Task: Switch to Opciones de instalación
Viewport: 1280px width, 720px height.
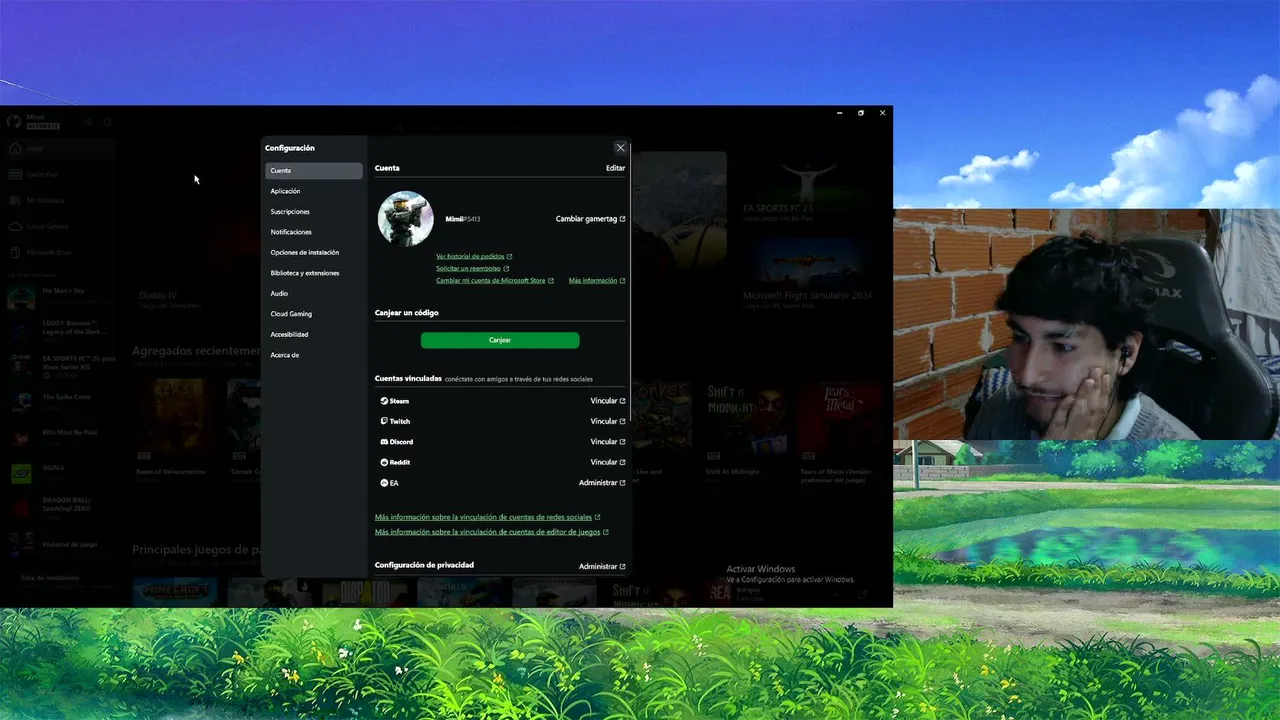Action: 314,253
